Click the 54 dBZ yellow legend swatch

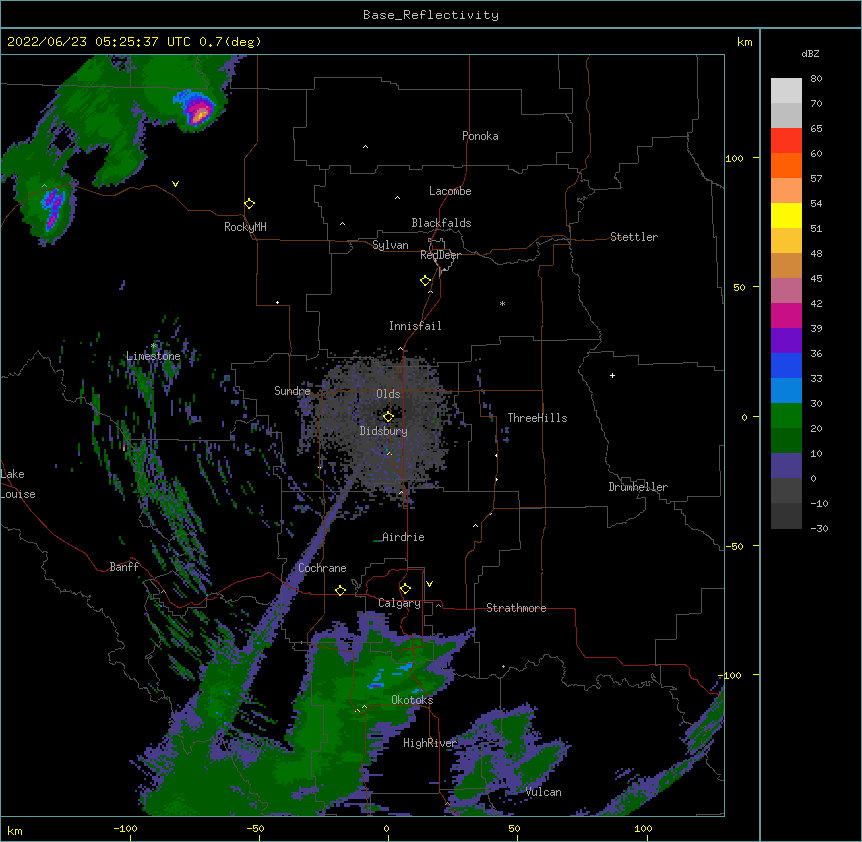(x=786, y=215)
